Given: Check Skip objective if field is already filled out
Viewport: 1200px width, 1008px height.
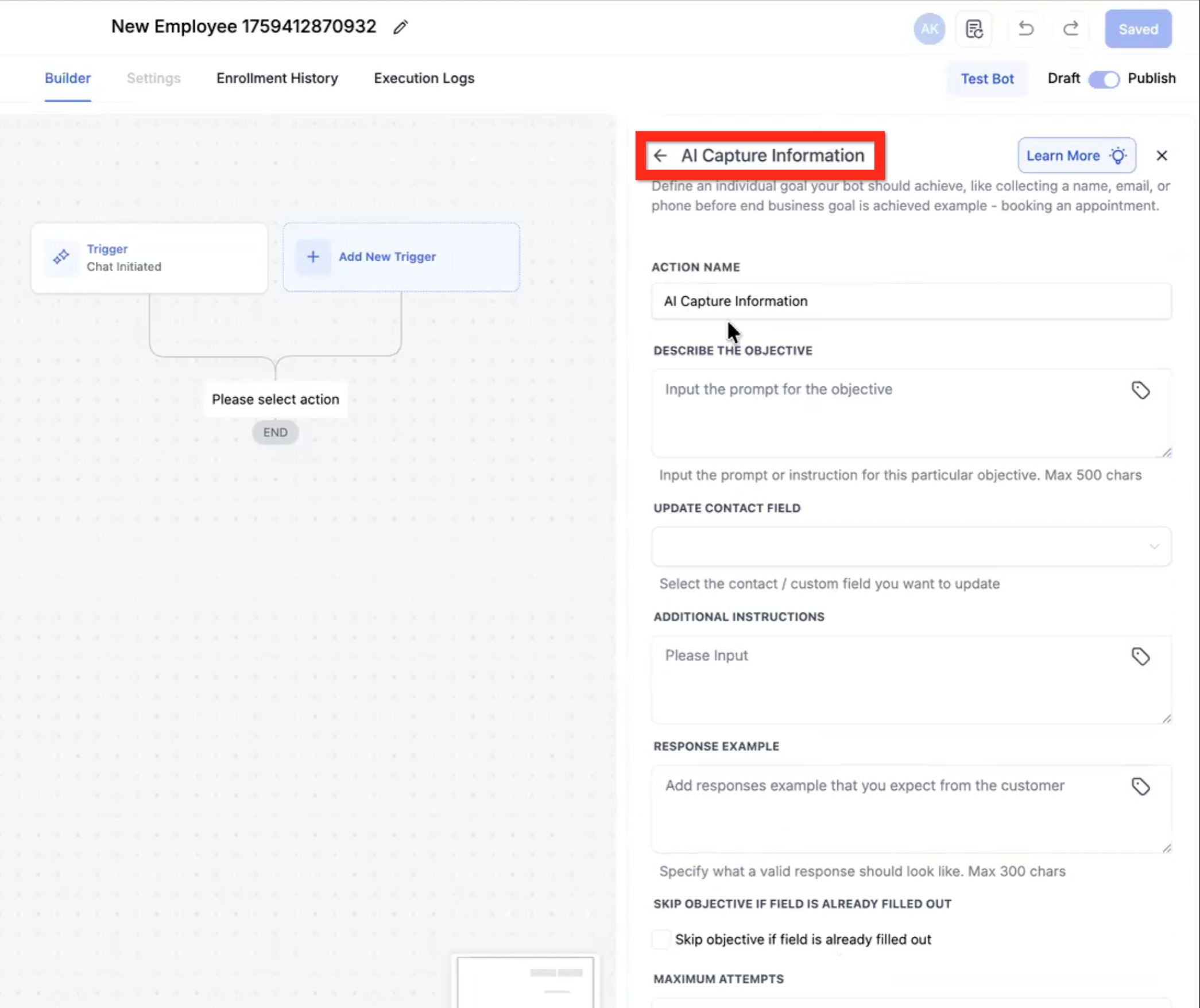Looking at the screenshot, I should 661,940.
